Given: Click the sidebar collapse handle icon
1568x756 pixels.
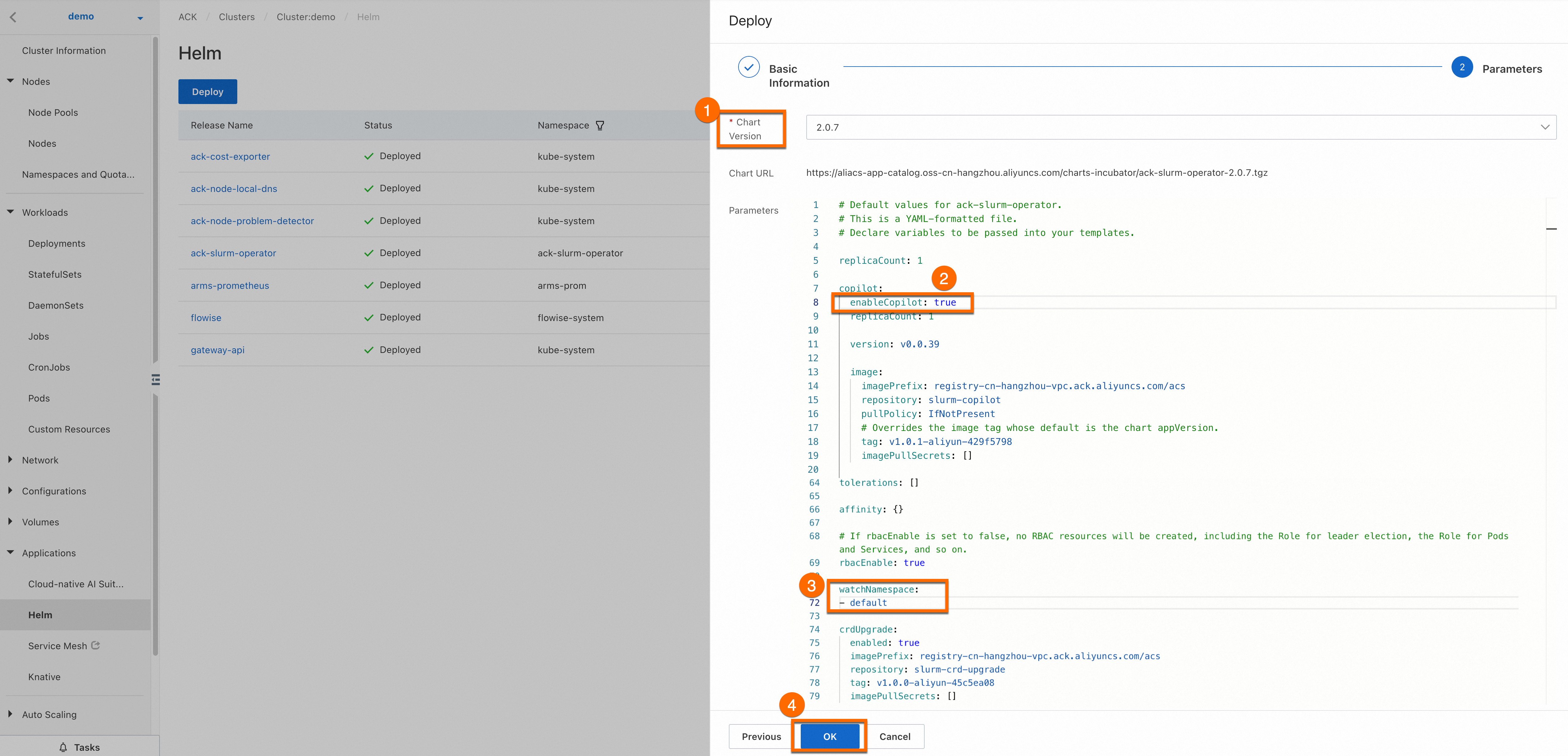Looking at the screenshot, I should click(x=156, y=380).
